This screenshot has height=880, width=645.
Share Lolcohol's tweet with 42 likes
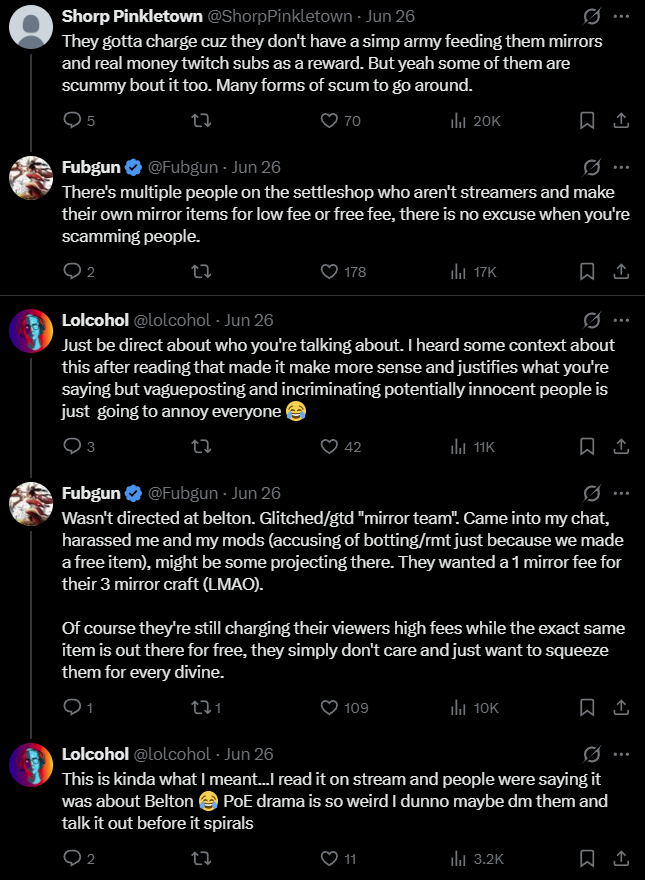click(x=621, y=447)
